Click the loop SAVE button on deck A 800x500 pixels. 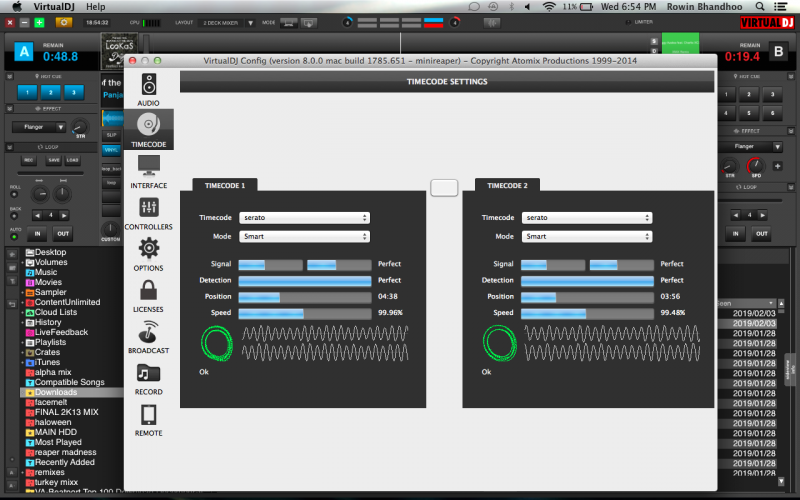(x=54, y=160)
